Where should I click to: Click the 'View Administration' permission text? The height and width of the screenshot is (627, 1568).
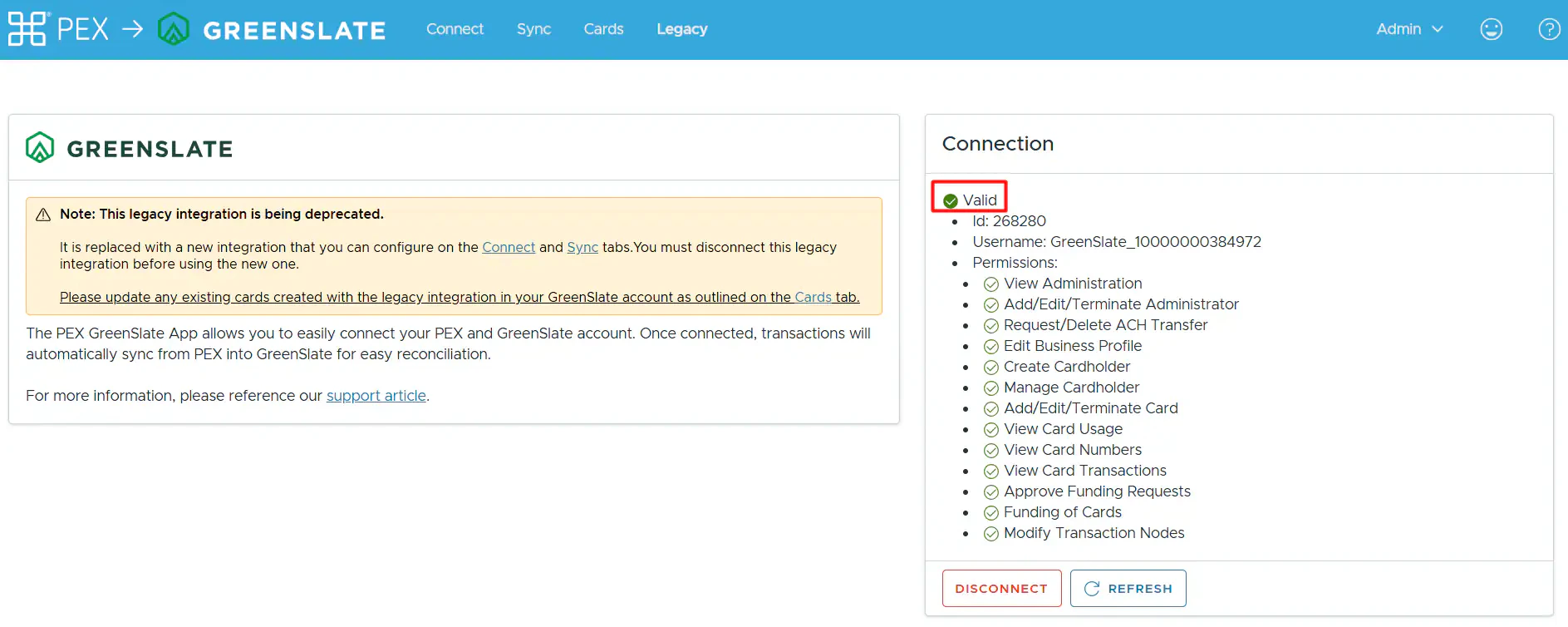point(1073,284)
